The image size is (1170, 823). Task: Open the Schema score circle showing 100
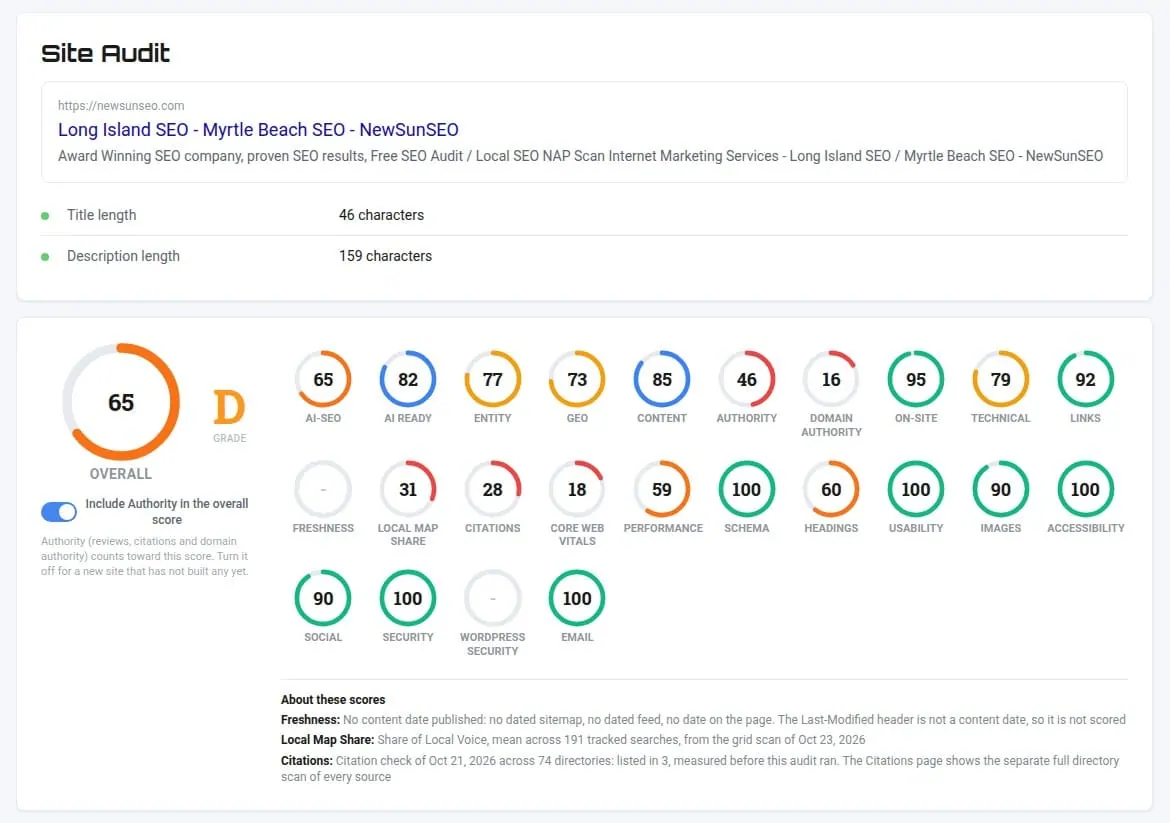(x=746, y=489)
